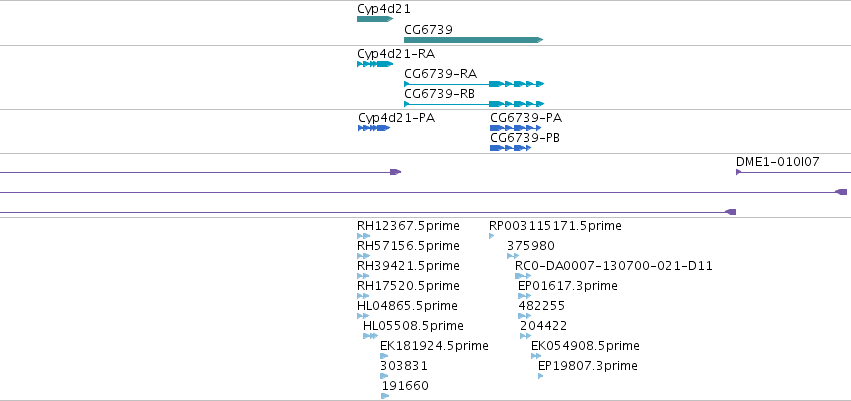The width and height of the screenshot is (851, 401).
Task: Select the Cyp4d21 gene bar
Action: pyautogui.click(x=375, y=19)
